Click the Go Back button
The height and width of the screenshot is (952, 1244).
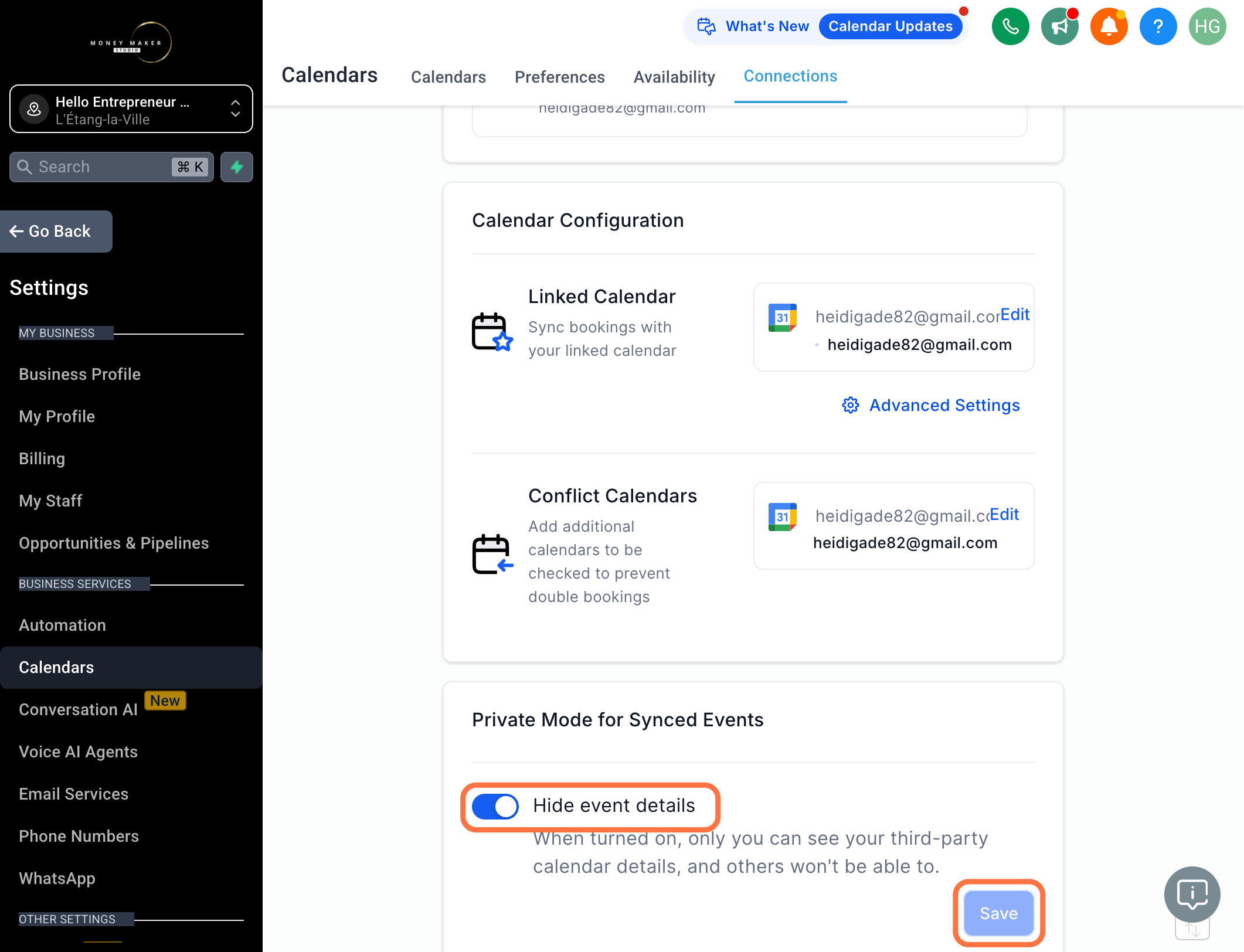[56, 232]
